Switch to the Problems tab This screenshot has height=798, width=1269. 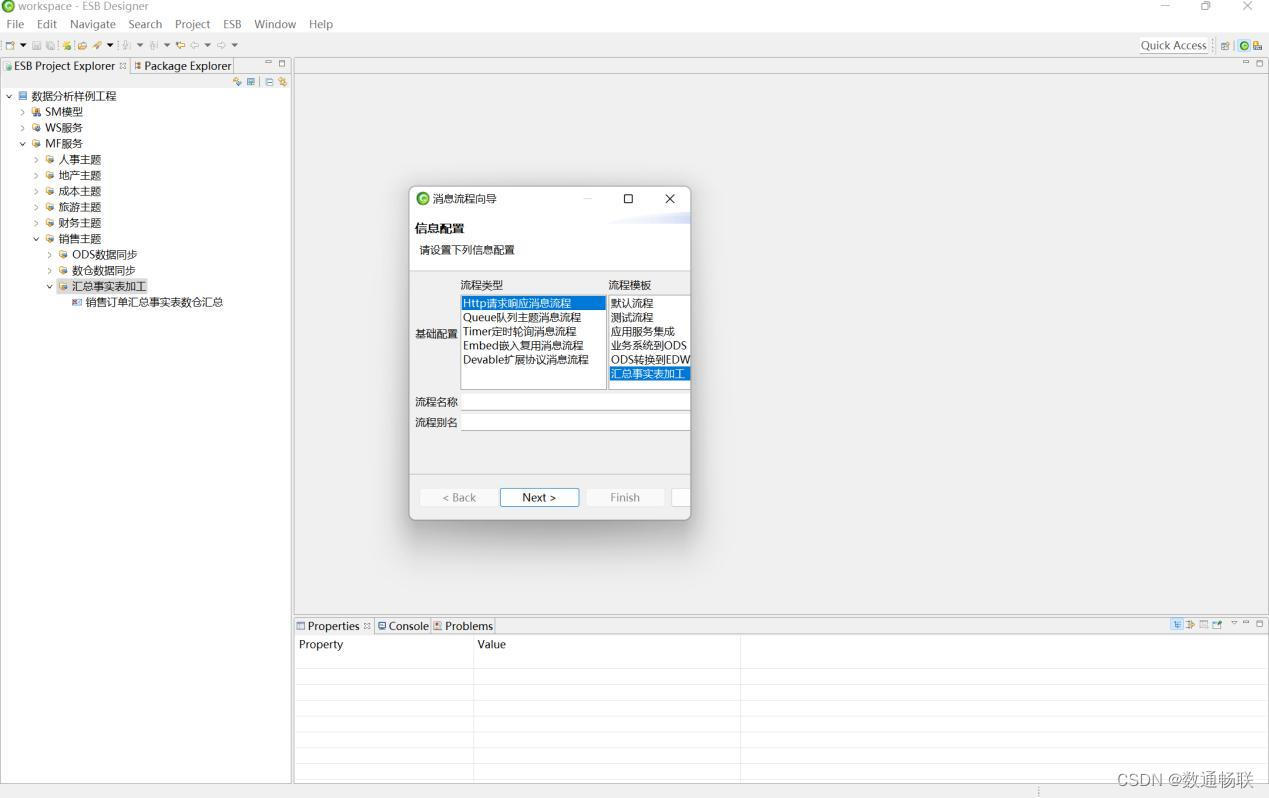click(463, 626)
